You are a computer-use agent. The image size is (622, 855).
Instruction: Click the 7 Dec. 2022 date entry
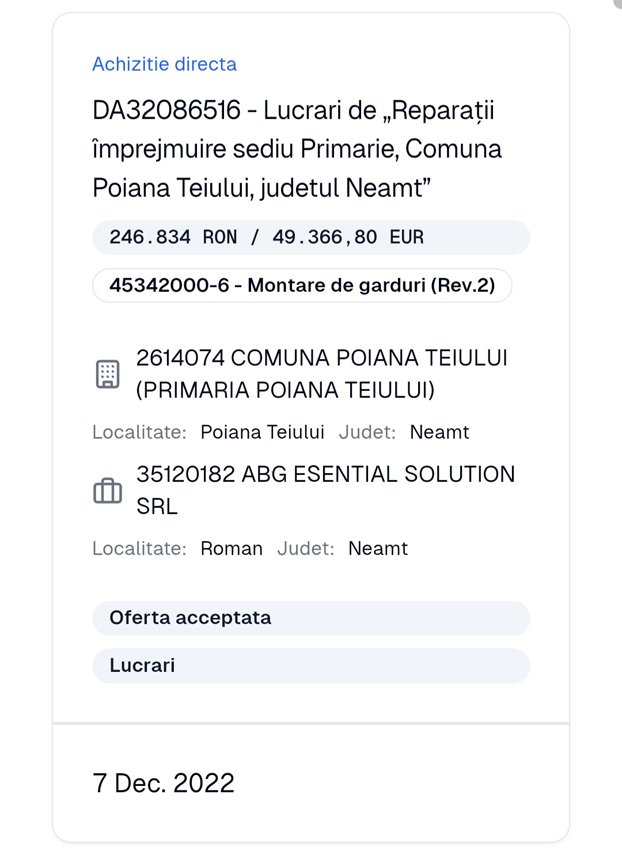click(164, 782)
